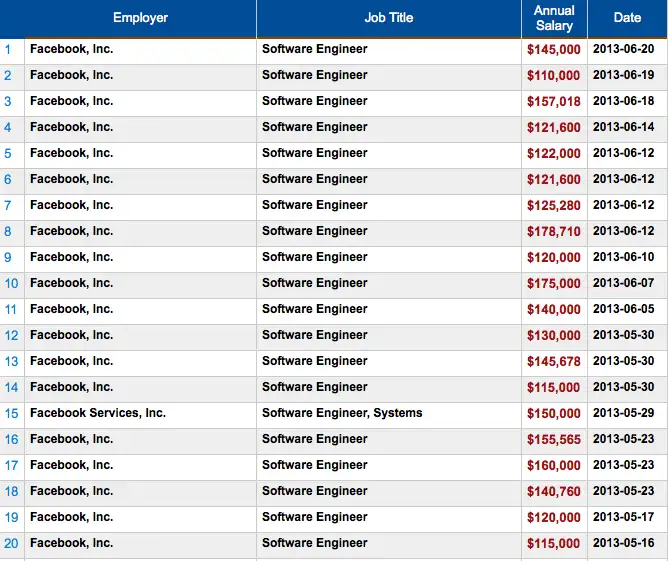
Task: Click the Job Title column header
Action: pyautogui.click(x=389, y=18)
